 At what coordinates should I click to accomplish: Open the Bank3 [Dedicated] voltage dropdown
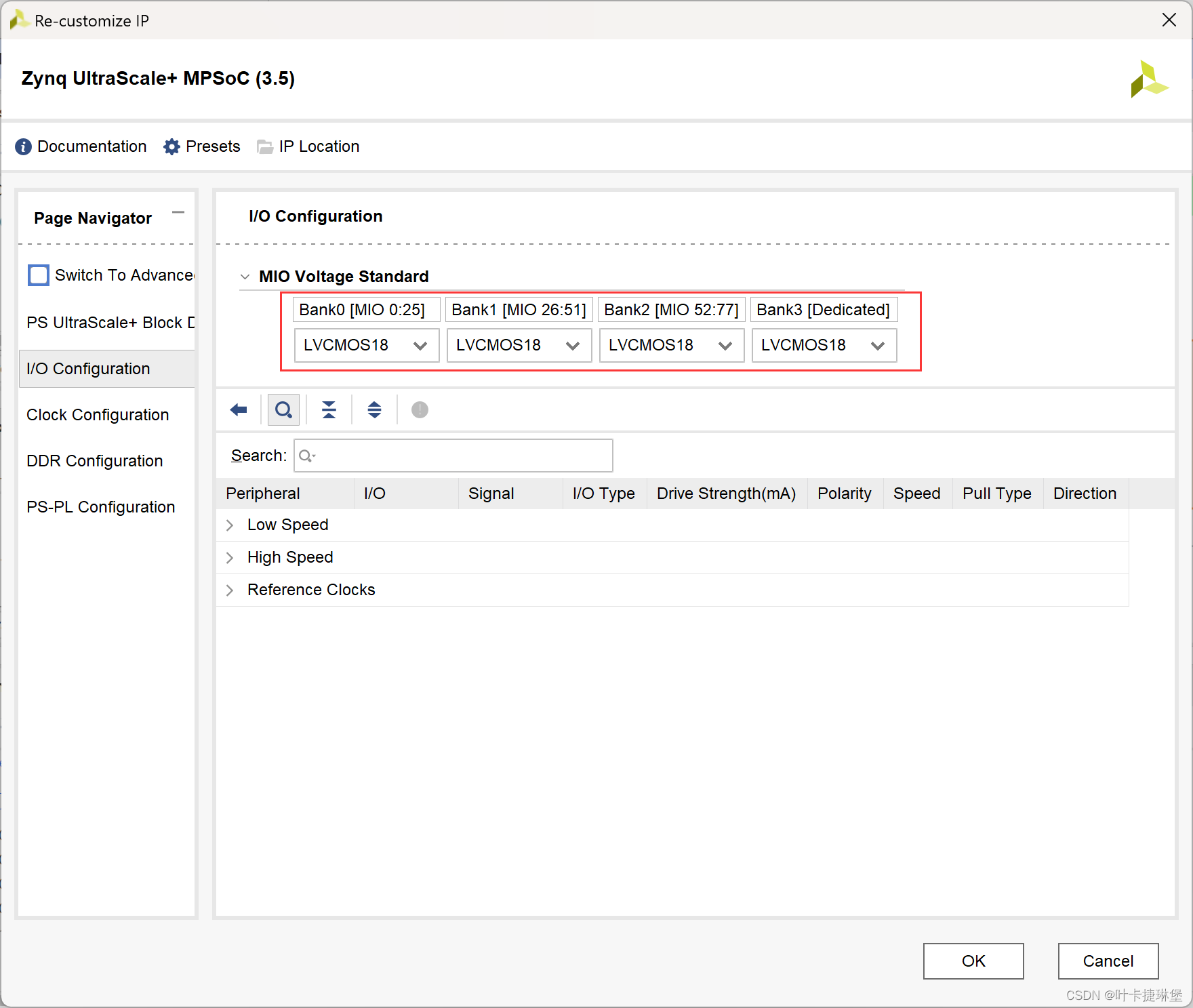824,346
